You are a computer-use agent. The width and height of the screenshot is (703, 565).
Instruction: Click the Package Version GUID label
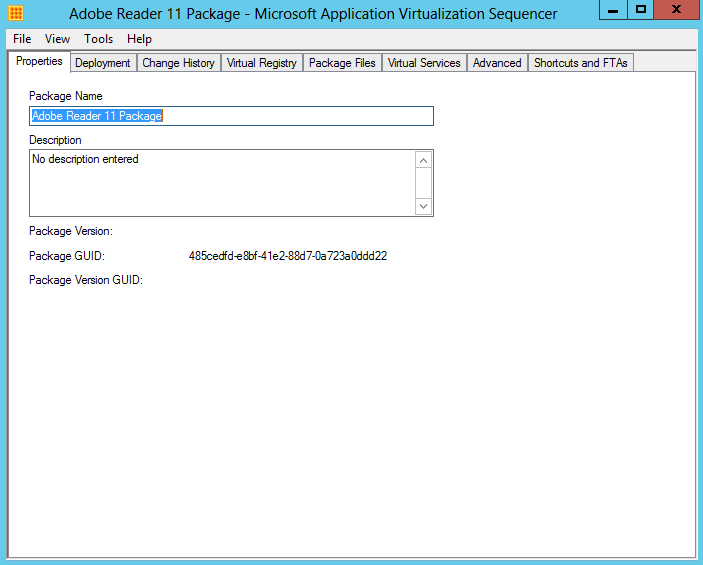point(86,280)
